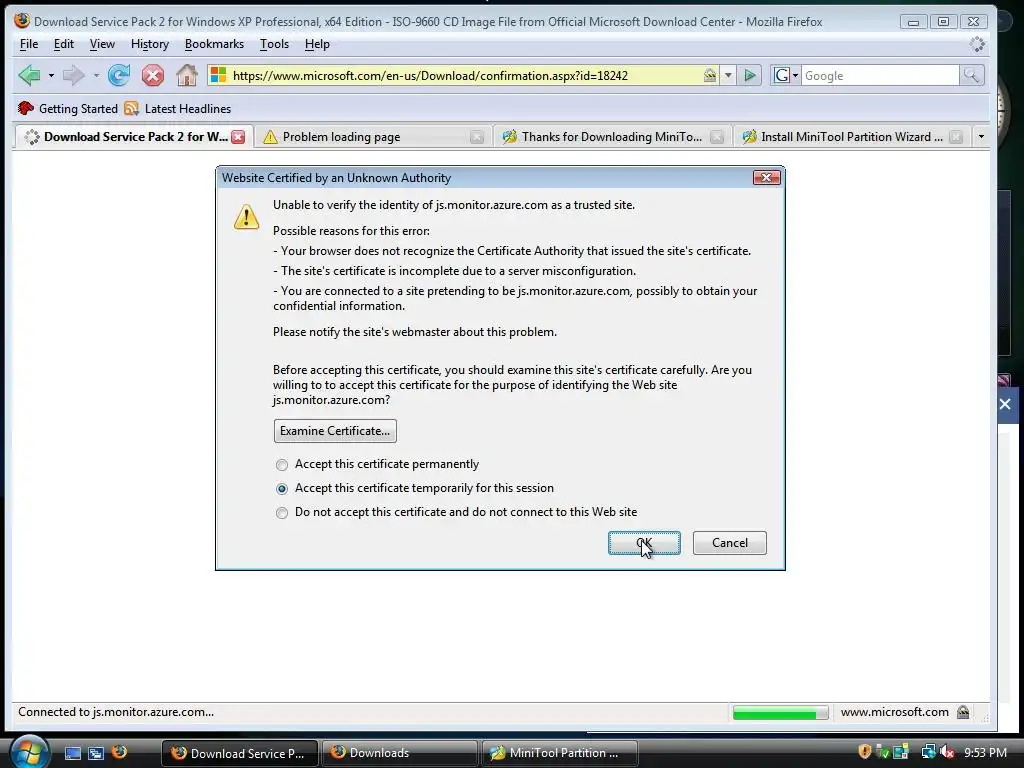Open the Downloads taskbar button
Screen dimensions: 1024x768
[x=399, y=753]
